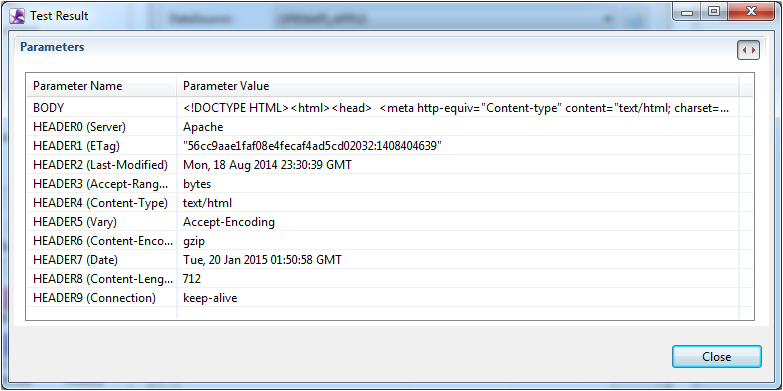Minimize the Test Result window
783x391 pixels.
tap(687, 12)
